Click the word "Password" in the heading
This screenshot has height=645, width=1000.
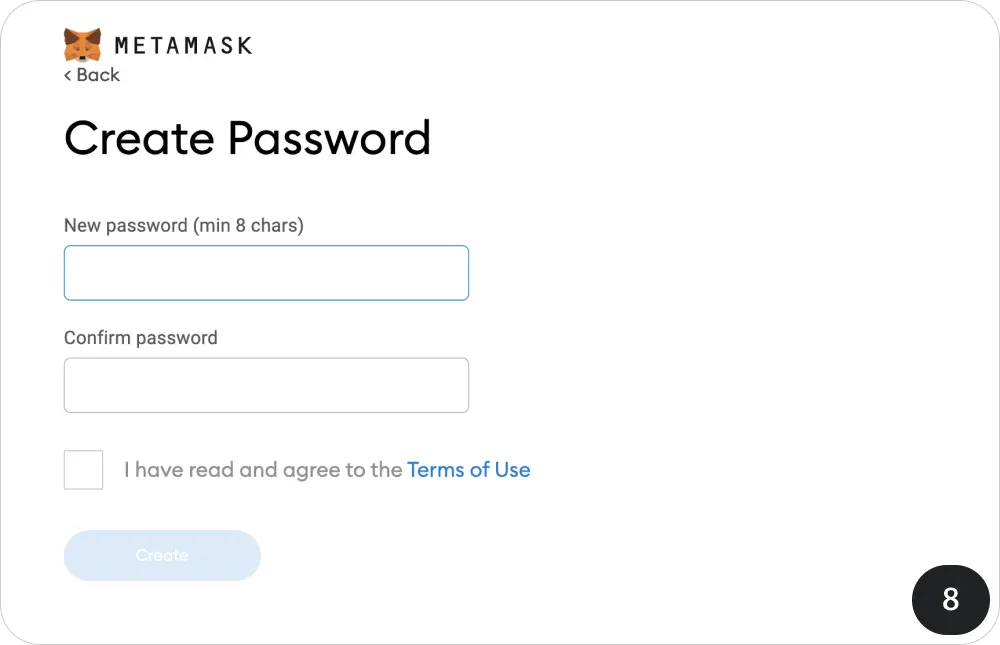(x=329, y=138)
